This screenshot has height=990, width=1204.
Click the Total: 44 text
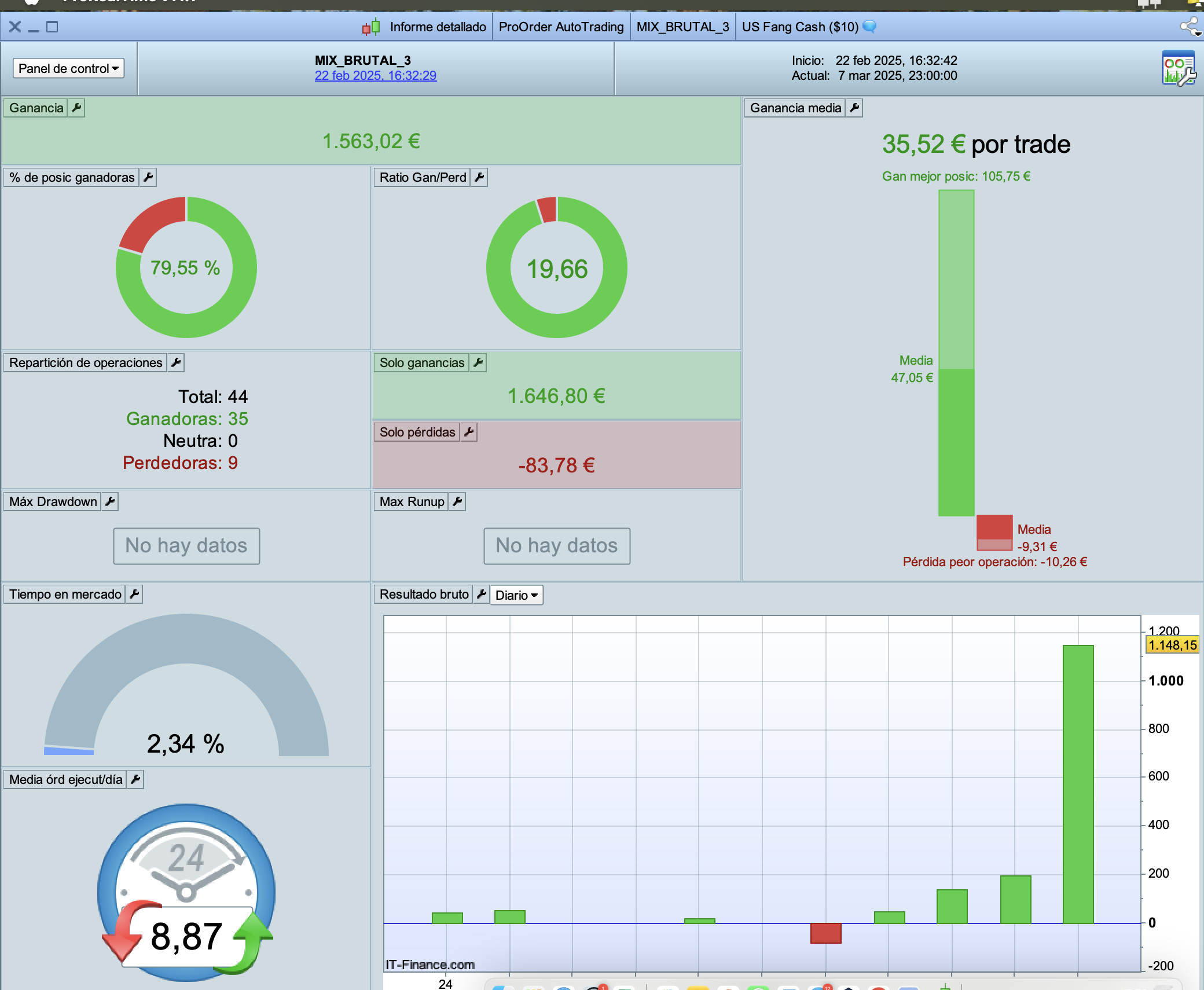[x=213, y=397]
